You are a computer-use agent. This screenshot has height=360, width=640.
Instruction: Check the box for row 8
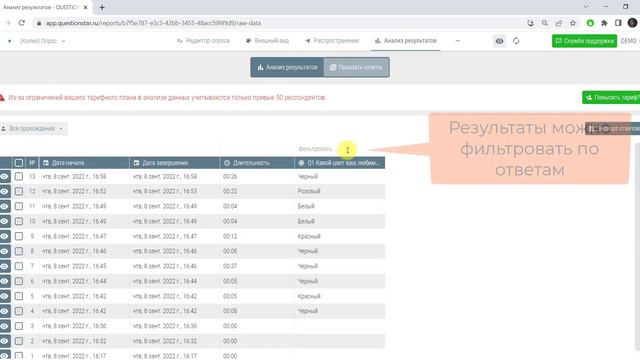click(x=19, y=251)
